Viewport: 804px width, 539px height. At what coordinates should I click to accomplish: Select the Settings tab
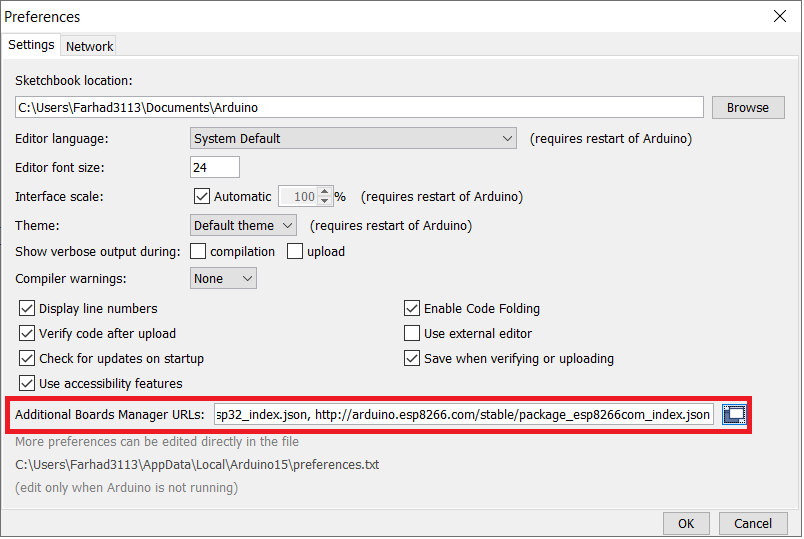tap(31, 45)
